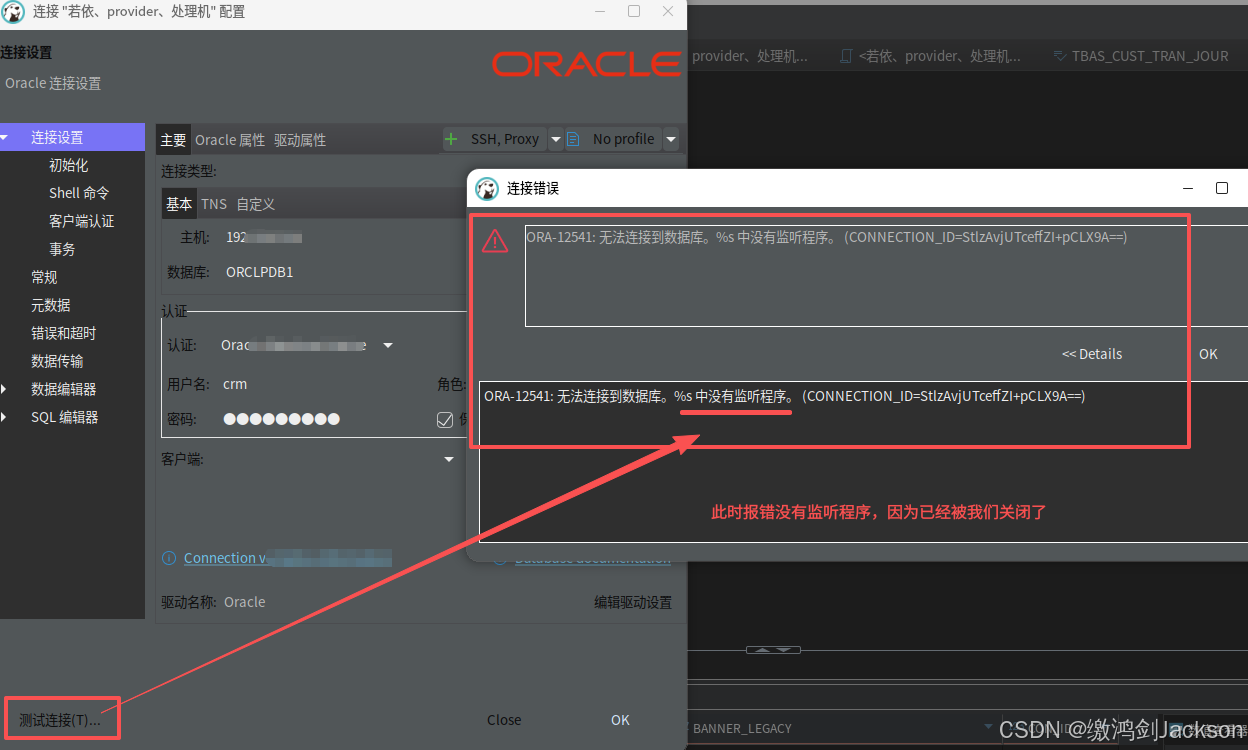Select 错误和超时 in settings tree
The image size is (1248, 750).
point(64,333)
